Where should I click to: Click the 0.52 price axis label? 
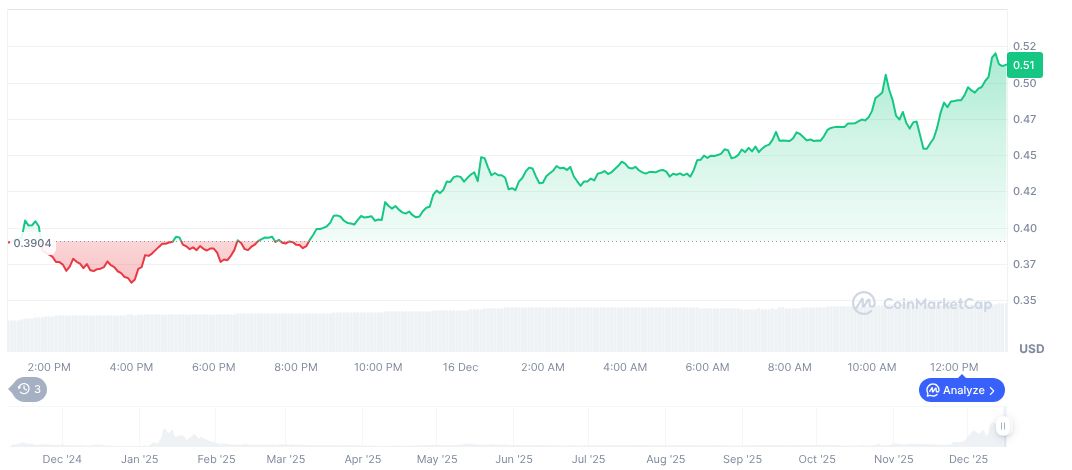click(x=1023, y=46)
